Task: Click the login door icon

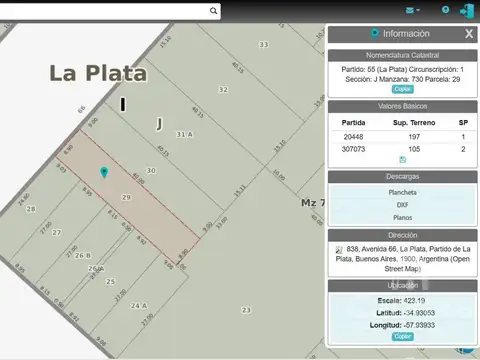Action: point(467,11)
